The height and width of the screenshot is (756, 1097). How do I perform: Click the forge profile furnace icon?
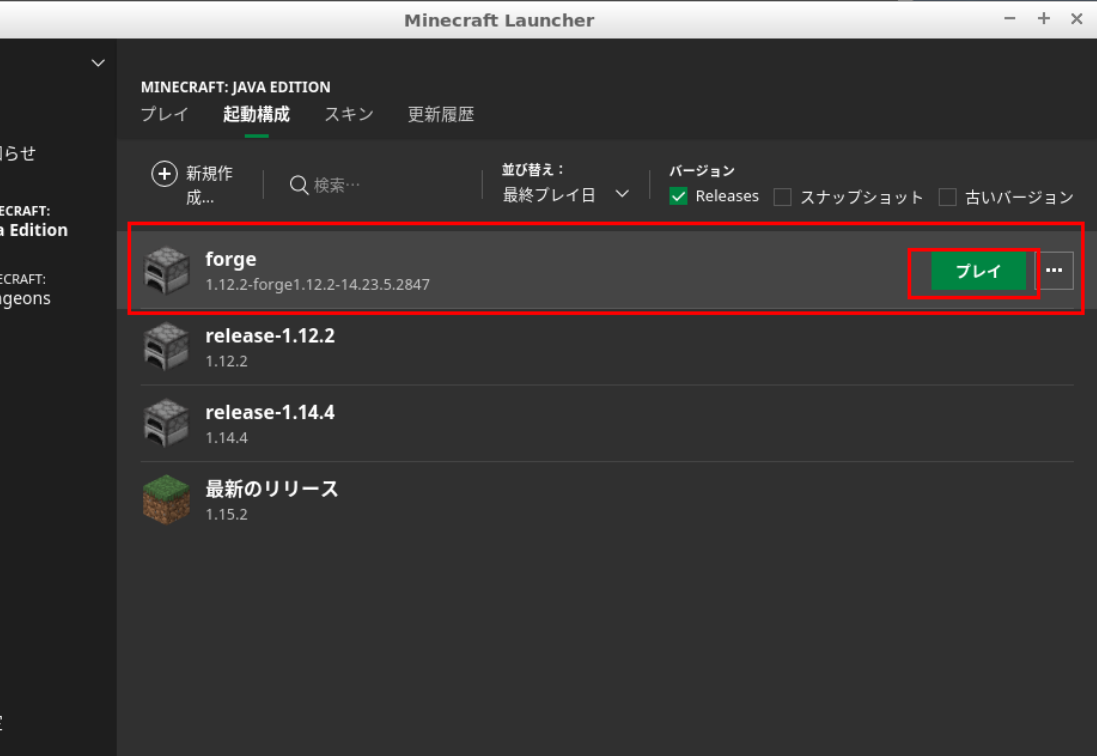pos(167,270)
